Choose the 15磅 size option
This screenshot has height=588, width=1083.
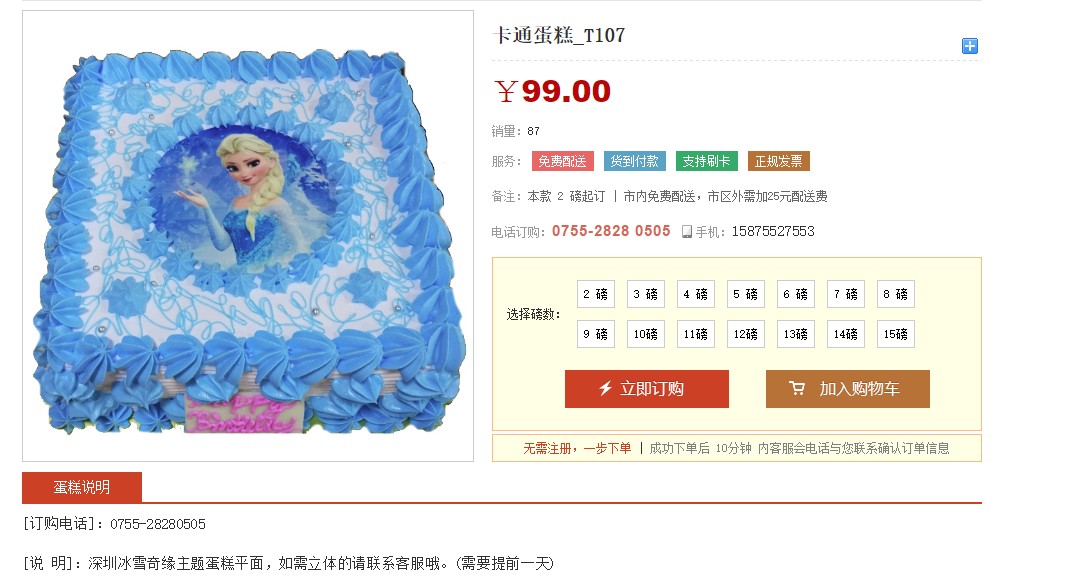tap(896, 334)
